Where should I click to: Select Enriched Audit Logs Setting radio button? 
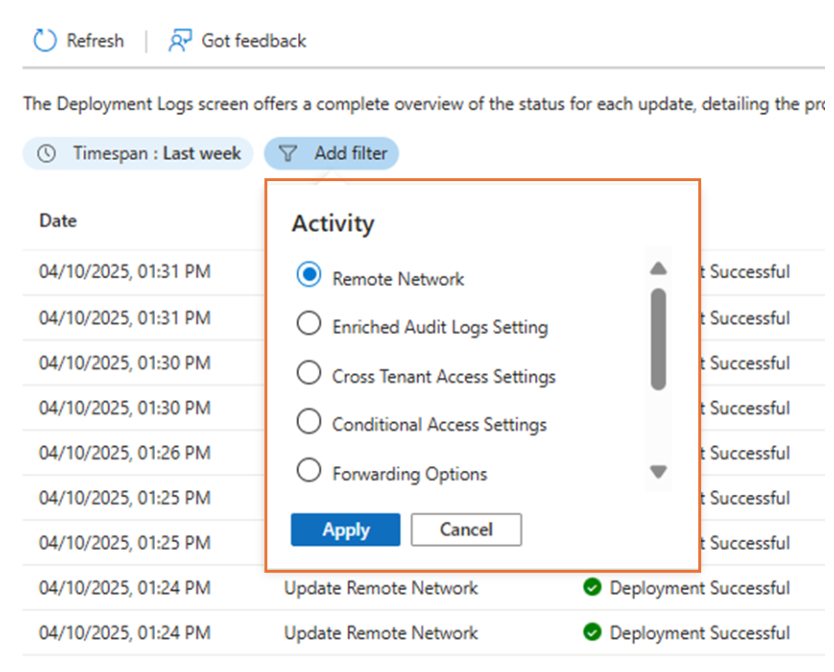pyautogui.click(x=308, y=323)
